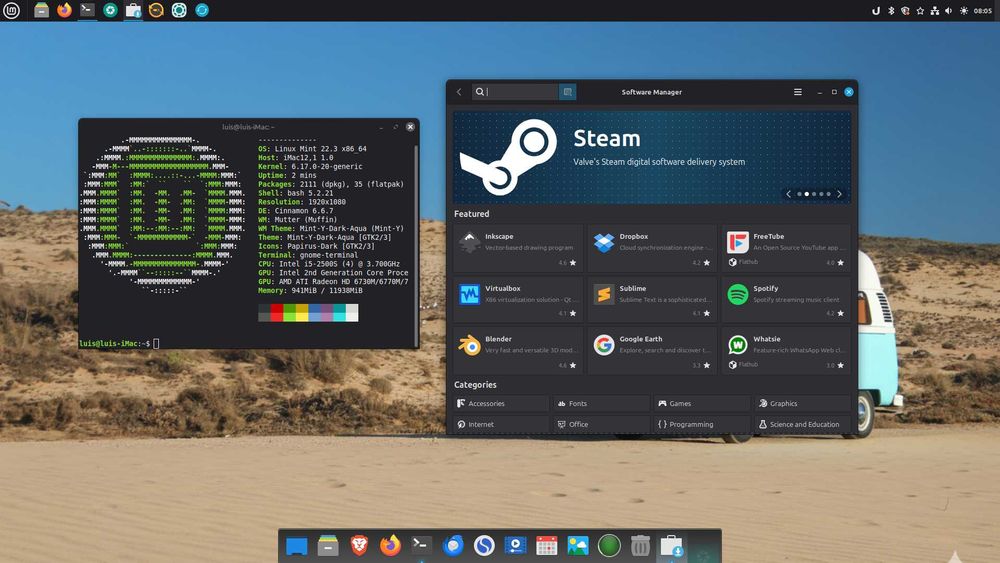Click yellow color block in neofetch palette
Viewport: 1000px width, 563px height.
coord(302,312)
